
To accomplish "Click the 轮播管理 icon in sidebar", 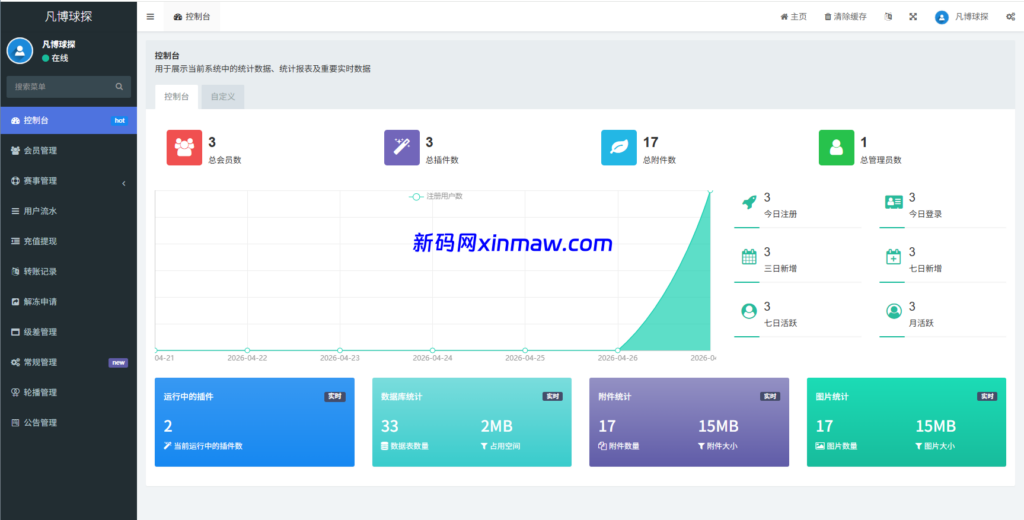I will coord(15,393).
